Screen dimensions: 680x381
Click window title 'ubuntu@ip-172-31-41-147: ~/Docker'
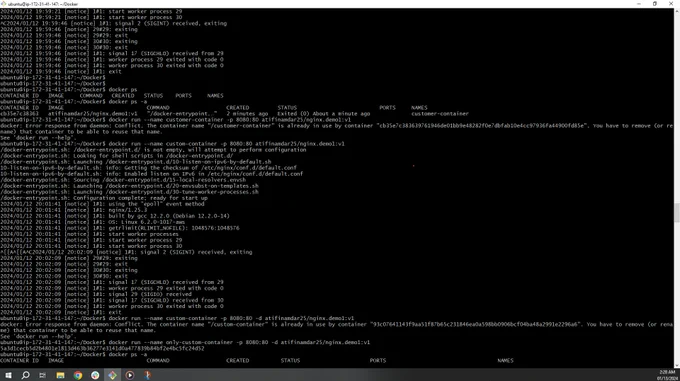point(43,3)
